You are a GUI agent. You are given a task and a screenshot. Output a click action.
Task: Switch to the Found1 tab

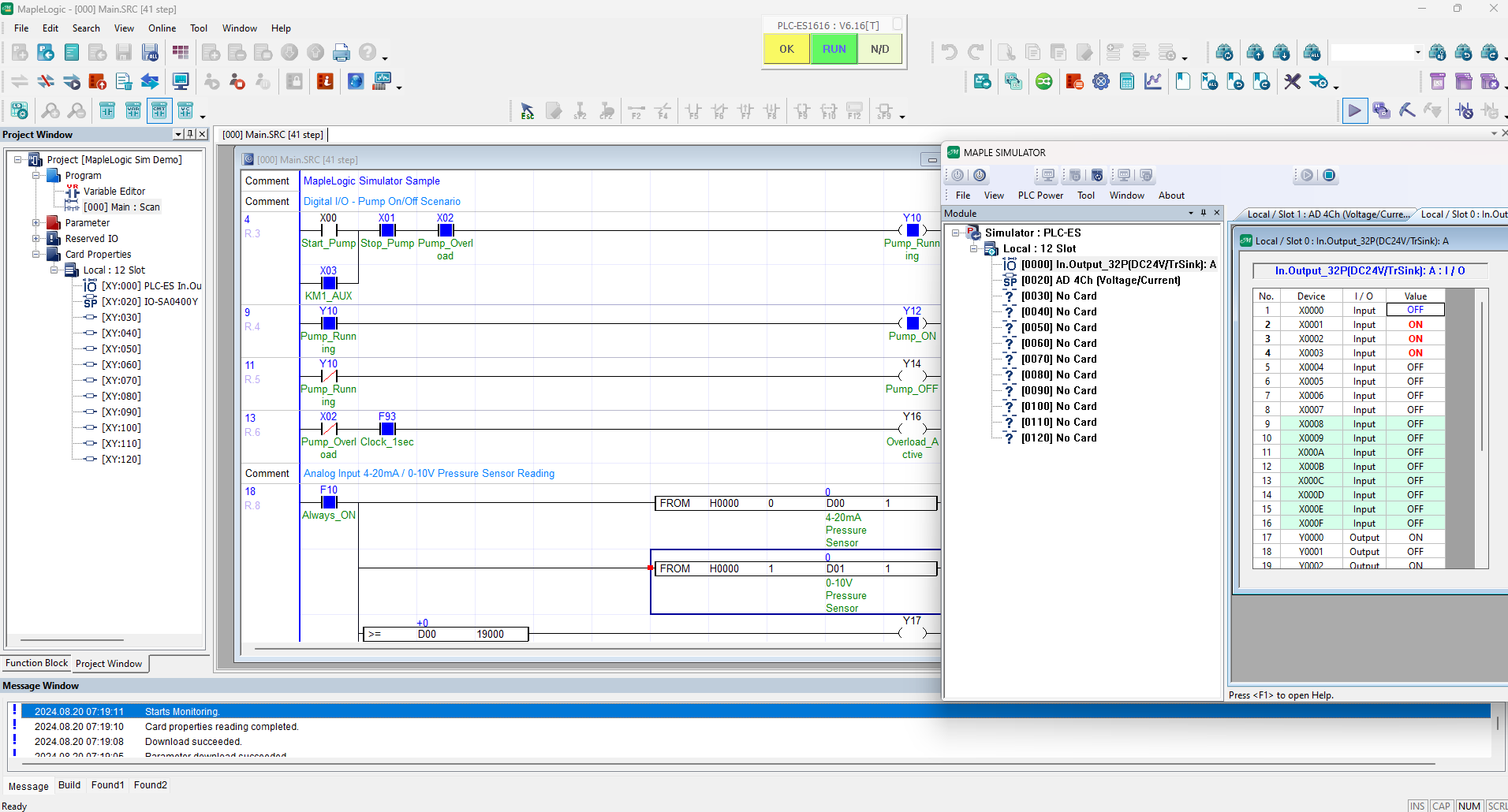pos(108,784)
